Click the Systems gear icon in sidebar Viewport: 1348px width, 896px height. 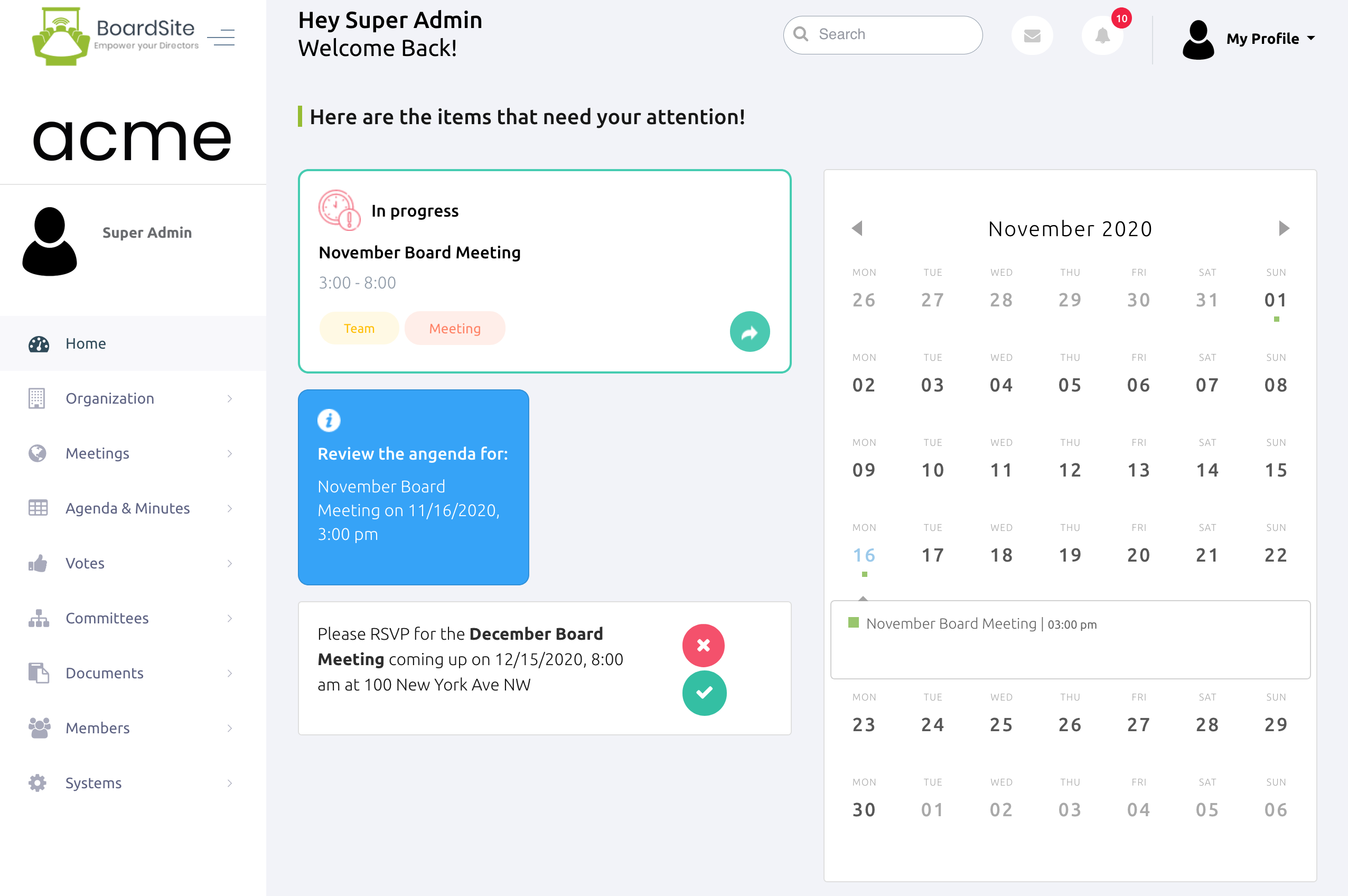(x=38, y=783)
